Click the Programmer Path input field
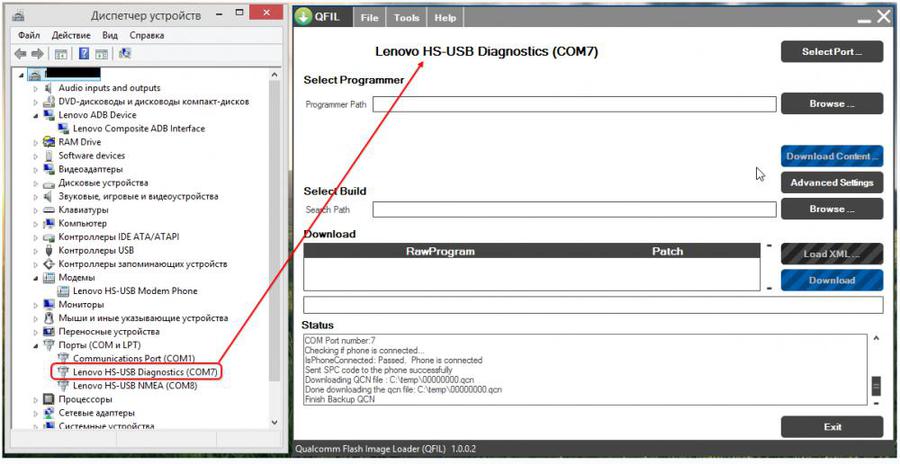The height and width of the screenshot is (464, 900). click(575, 104)
